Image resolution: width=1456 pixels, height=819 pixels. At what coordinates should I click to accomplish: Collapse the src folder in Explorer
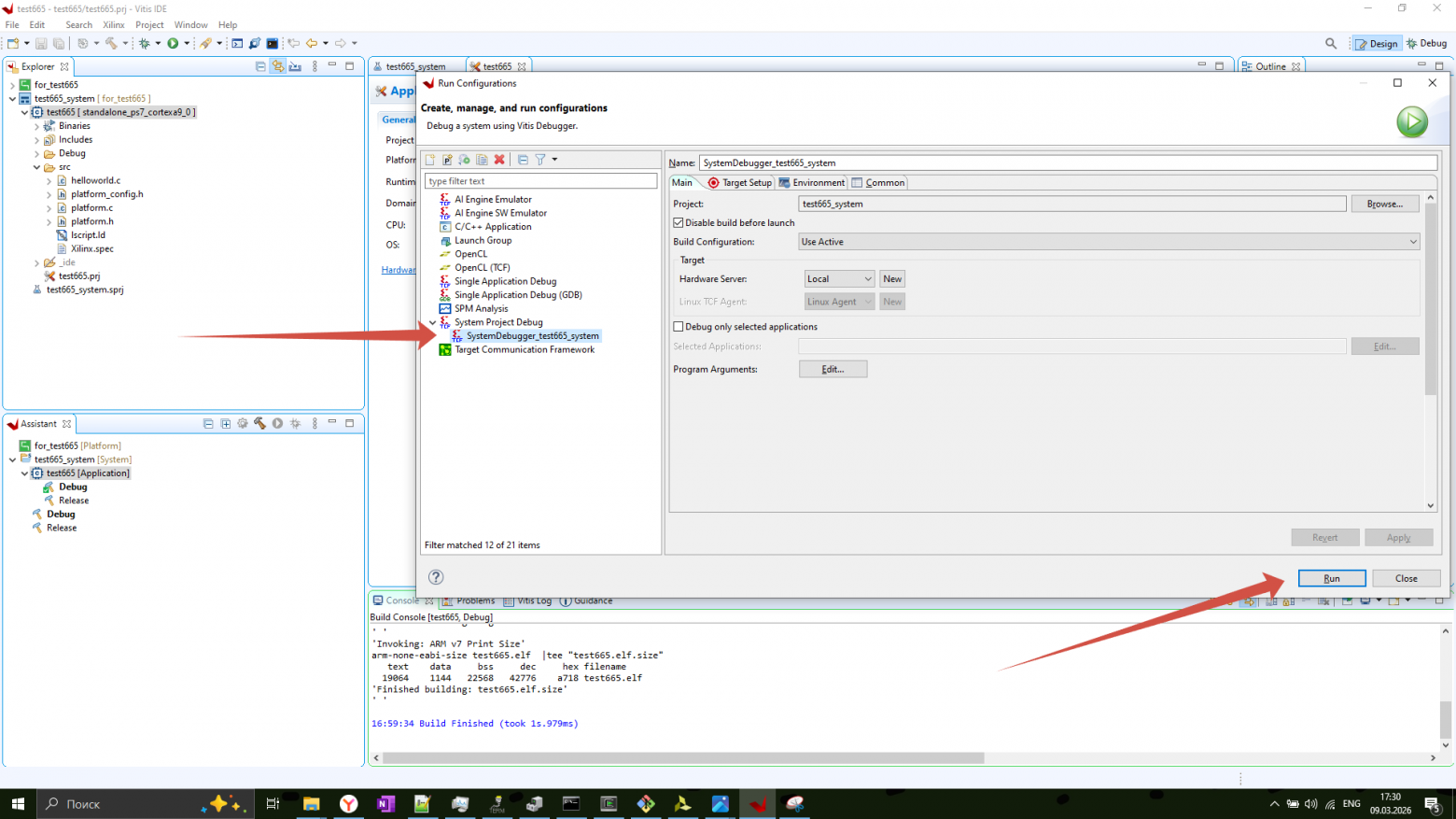click(x=37, y=167)
